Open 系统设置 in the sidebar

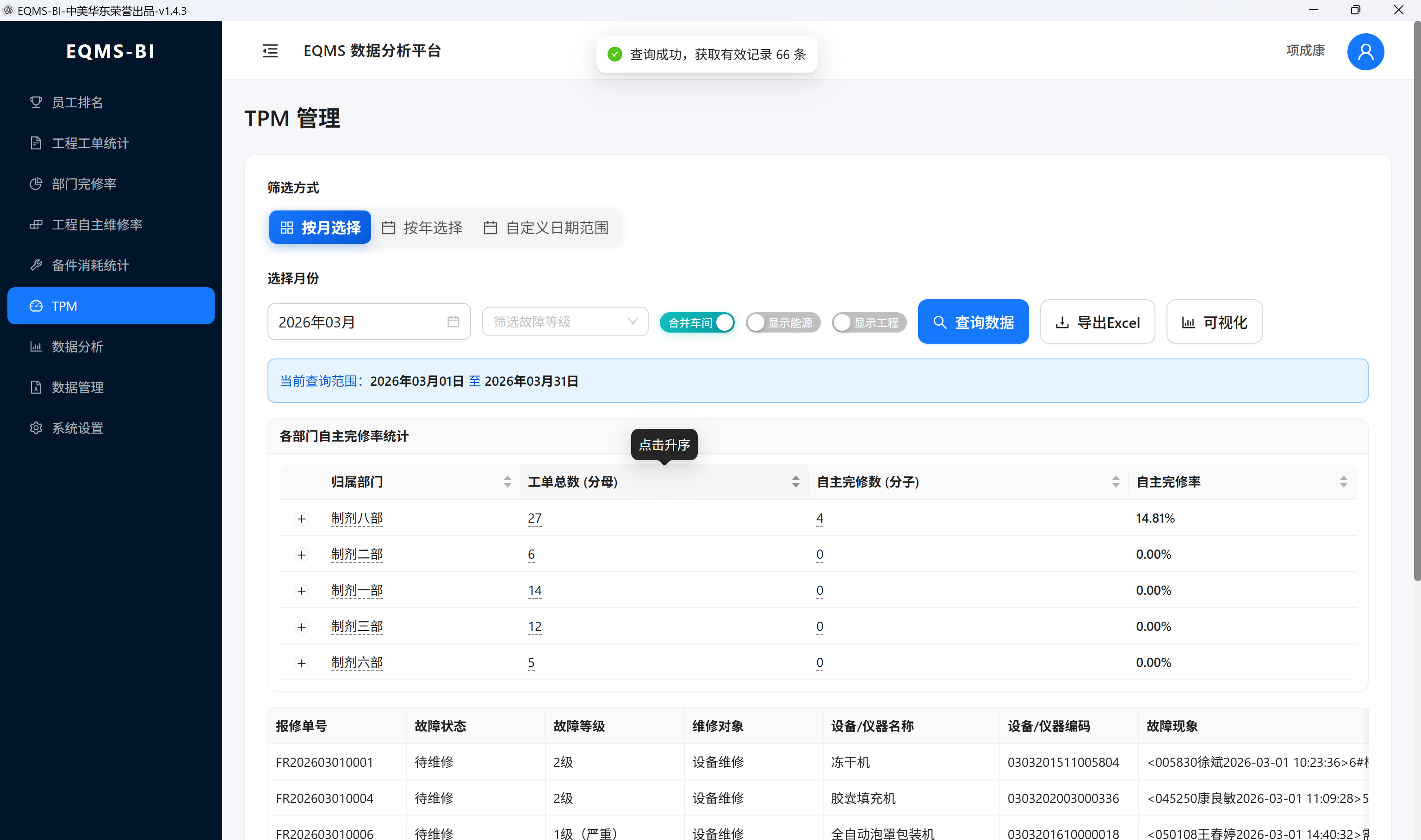click(x=111, y=428)
